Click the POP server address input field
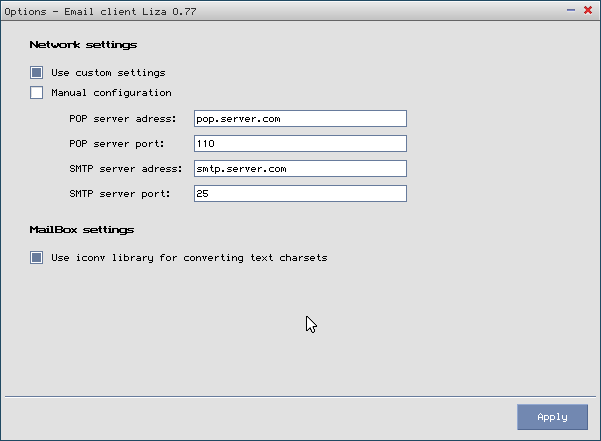The width and height of the screenshot is (601, 441). 300,119
